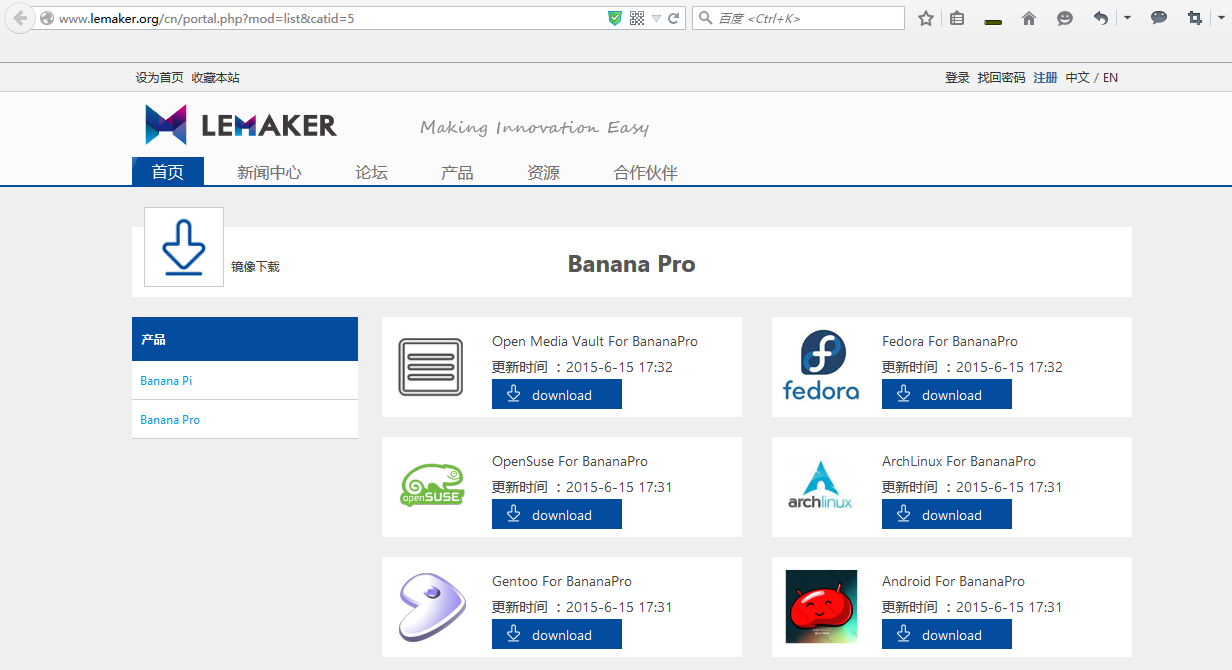This screenshot has height=670, width=1232.
Task: Click title Gentoo For BananaPro
Action: coord(562,581)
